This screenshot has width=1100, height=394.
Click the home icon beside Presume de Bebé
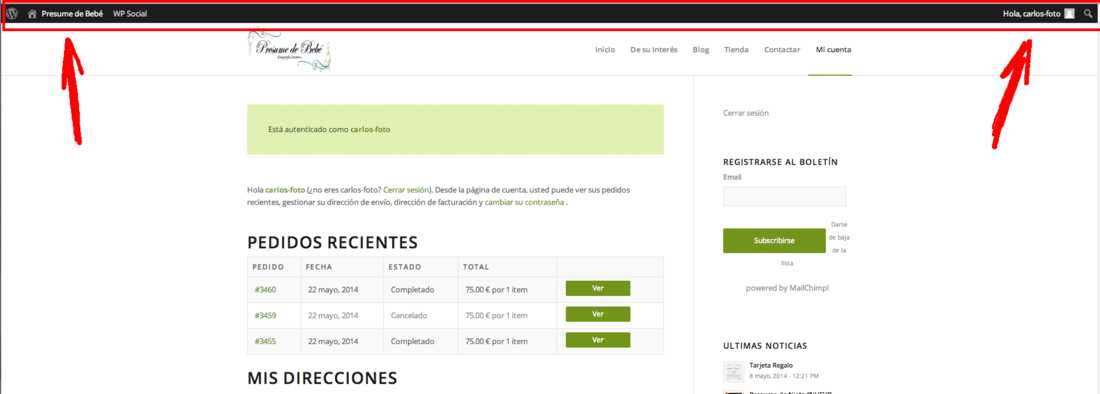[x=32, y=13]
